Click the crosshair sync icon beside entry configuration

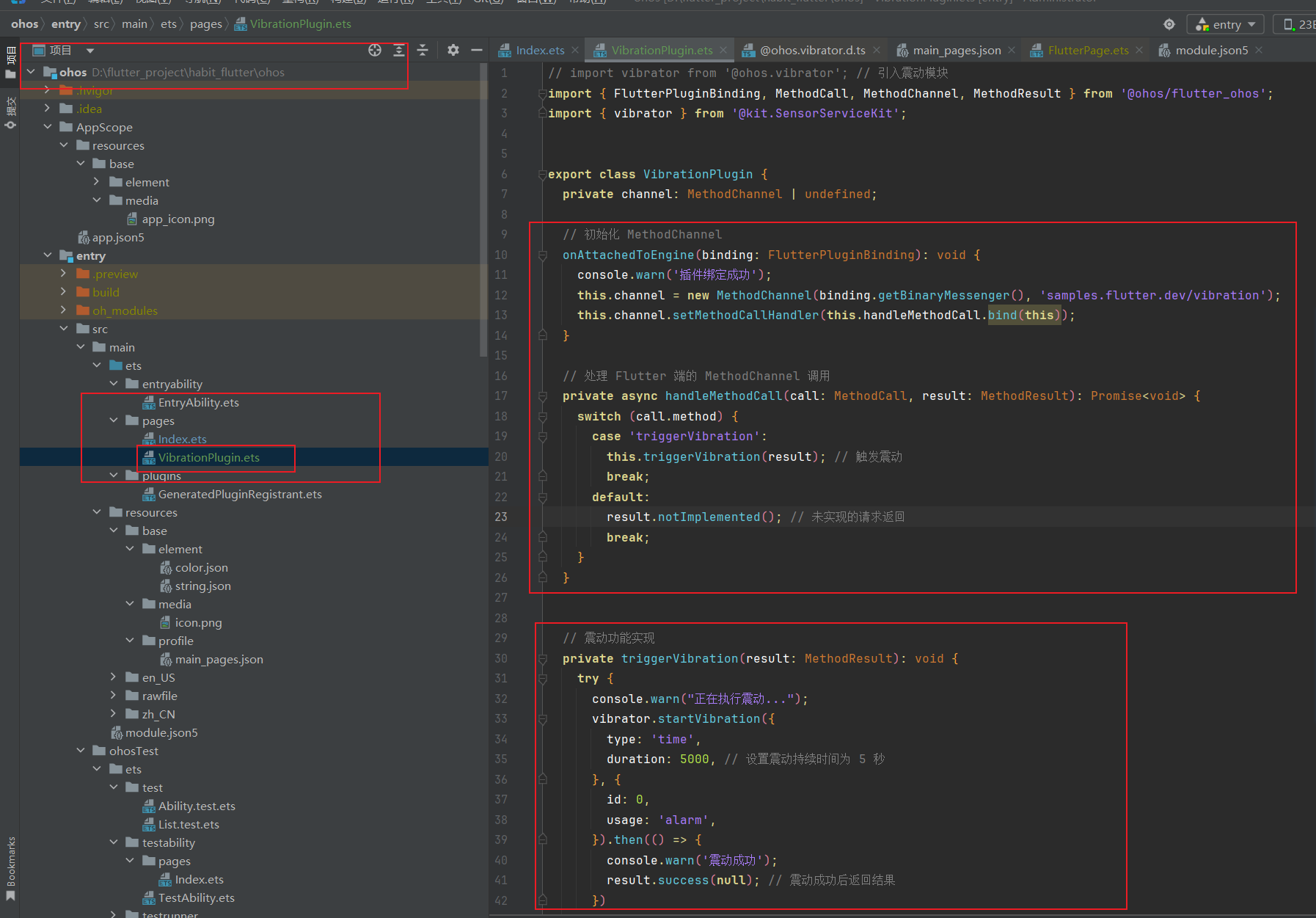tap(1169, 24)
